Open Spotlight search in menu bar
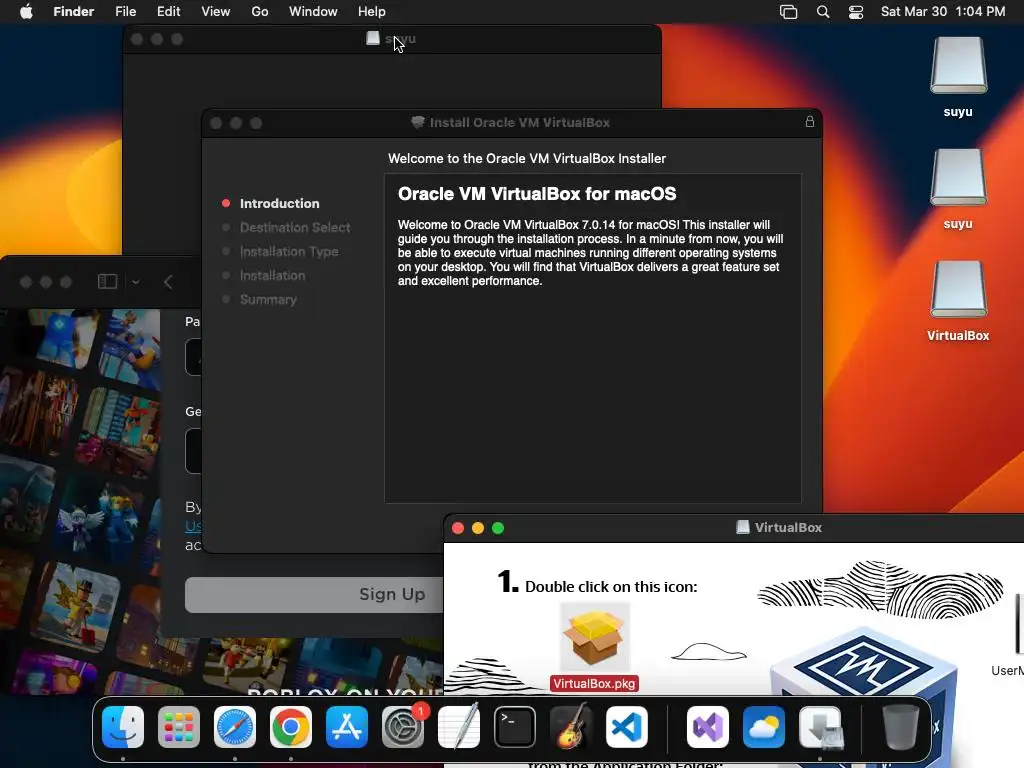This screenshot has width=1024, height=768. pos(823,12)
